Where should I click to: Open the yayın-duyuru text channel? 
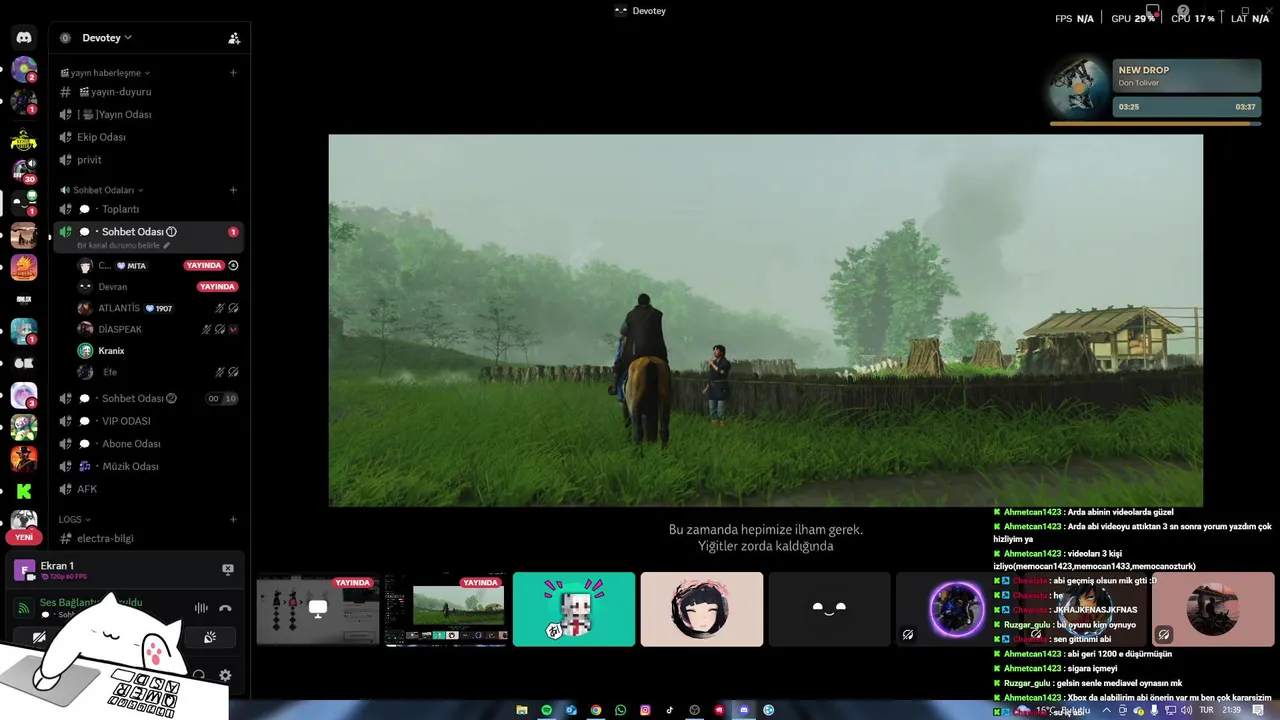coord(148,92)
